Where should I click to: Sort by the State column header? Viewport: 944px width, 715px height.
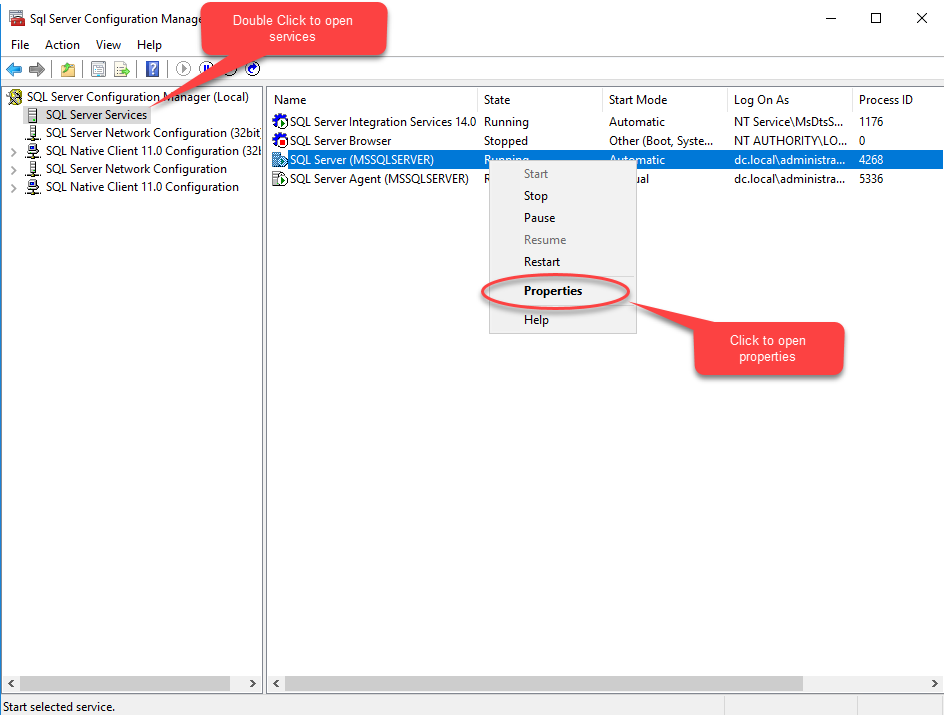click(x=539, y=100)
